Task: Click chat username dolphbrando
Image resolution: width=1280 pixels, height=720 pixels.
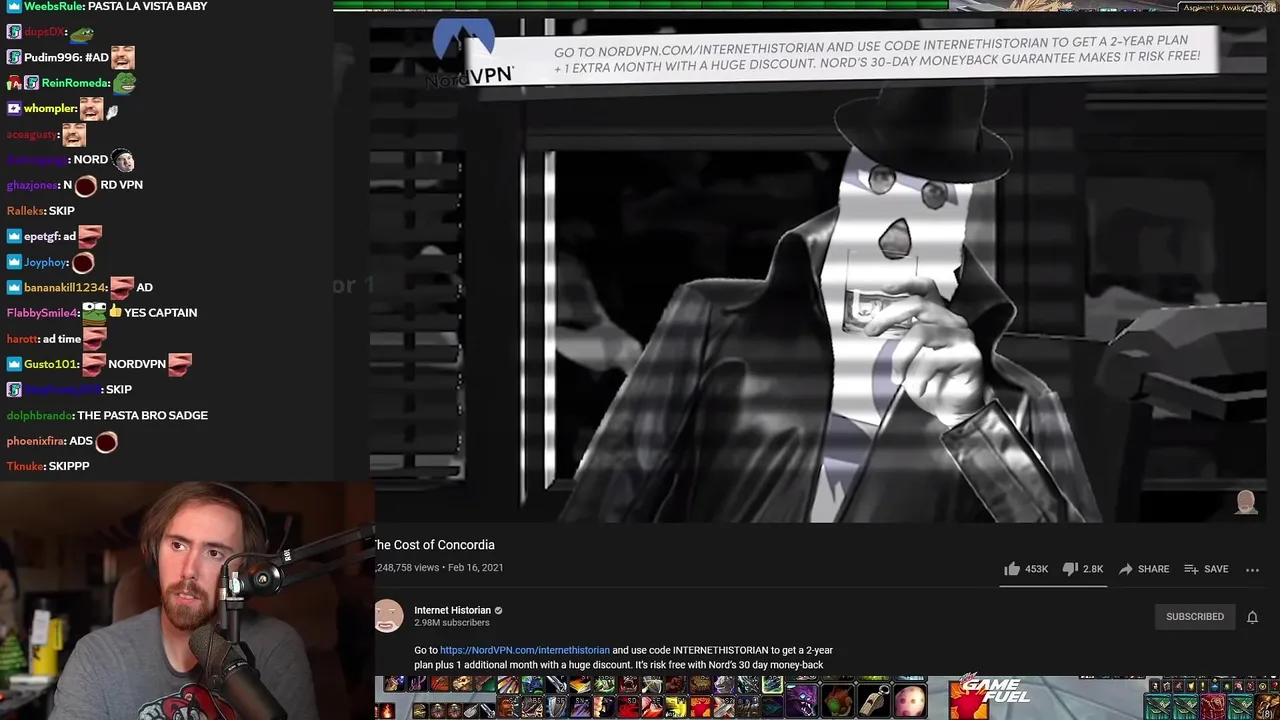Action: coord(39,415)
